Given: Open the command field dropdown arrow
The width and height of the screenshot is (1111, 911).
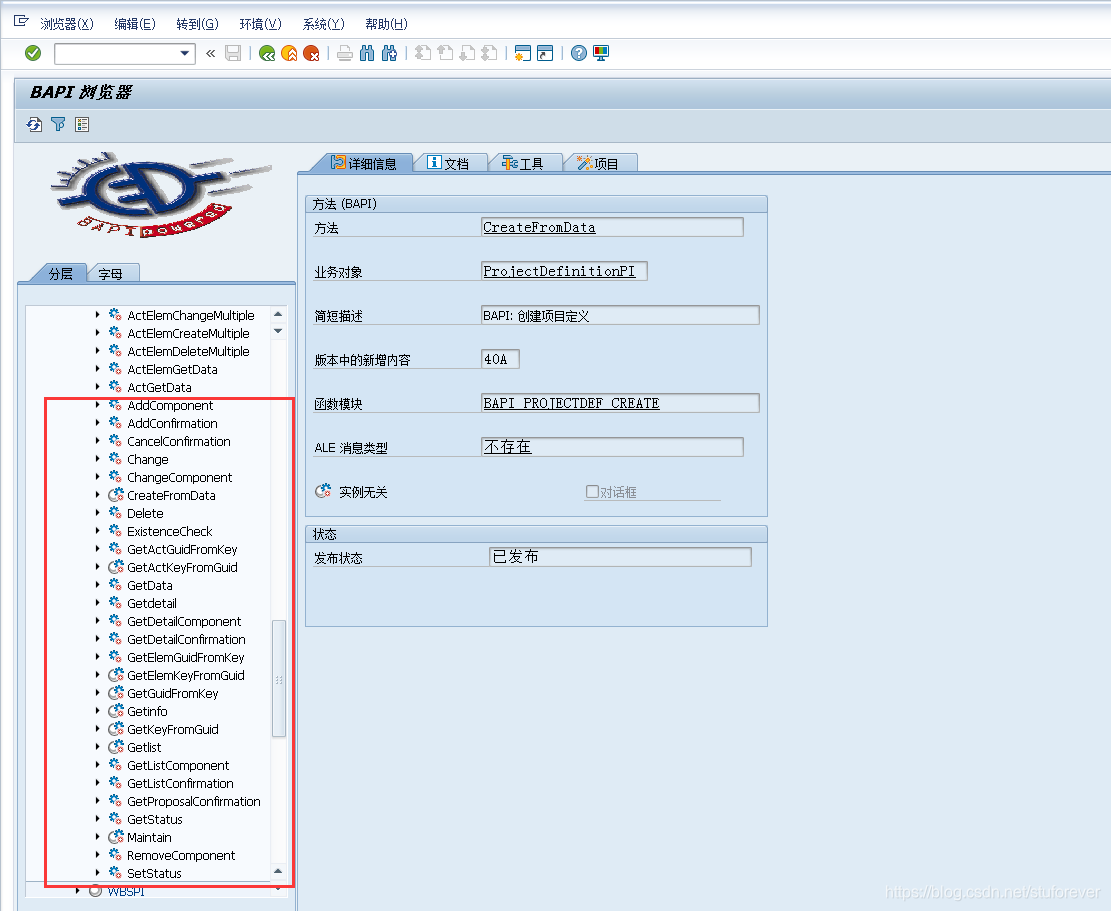Looking at the screenshot, I should click(x=185, y=53).
